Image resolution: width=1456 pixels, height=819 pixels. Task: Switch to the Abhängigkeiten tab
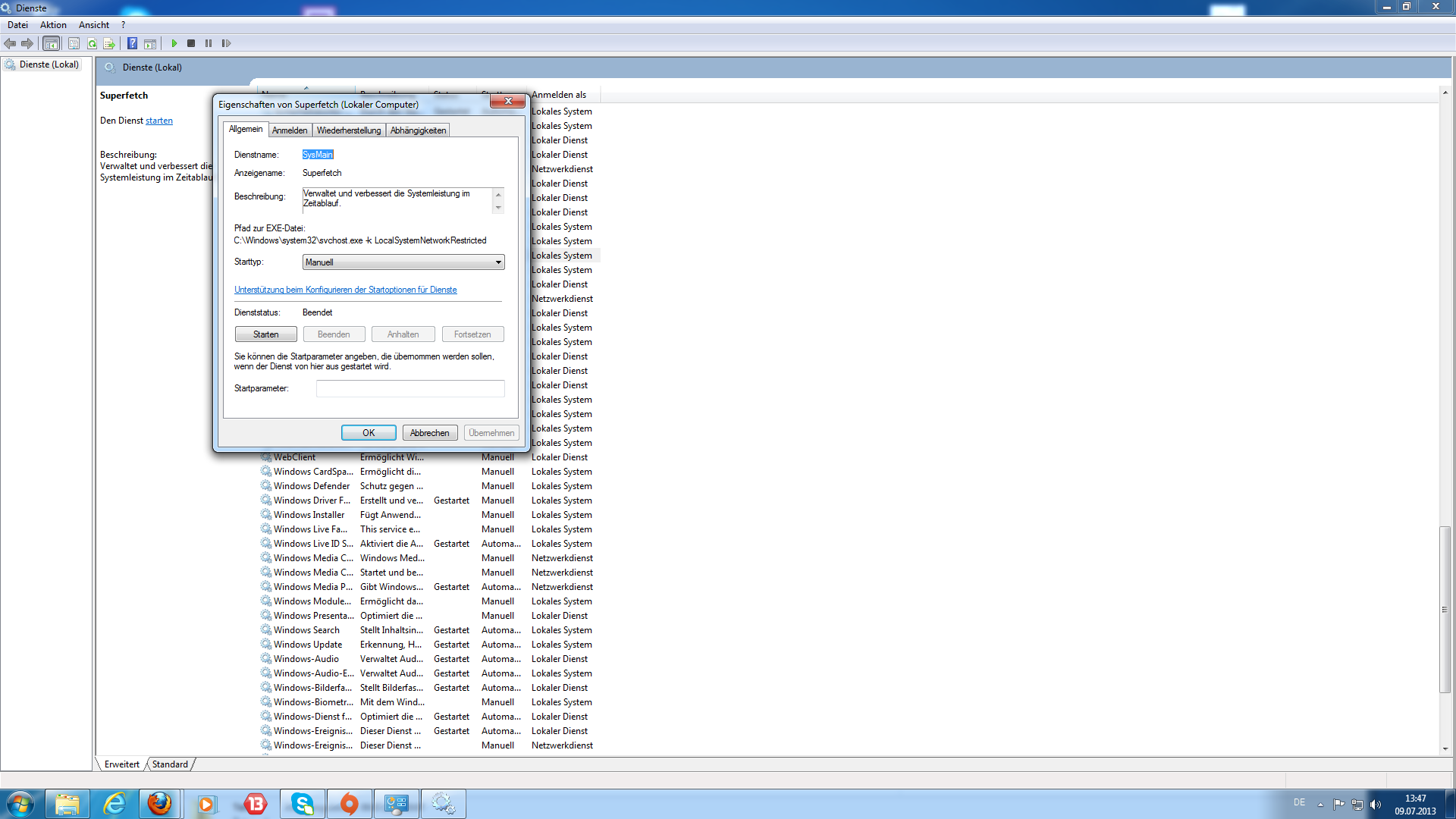click(418, 130)
